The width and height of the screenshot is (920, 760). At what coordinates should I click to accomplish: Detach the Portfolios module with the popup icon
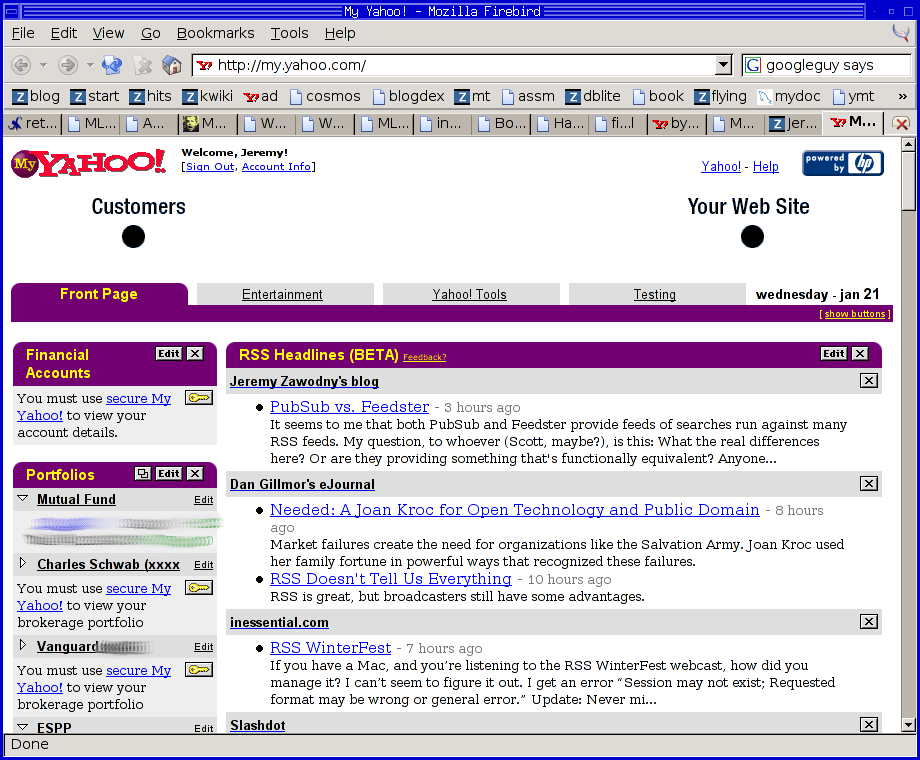click(x=143, y=474)
